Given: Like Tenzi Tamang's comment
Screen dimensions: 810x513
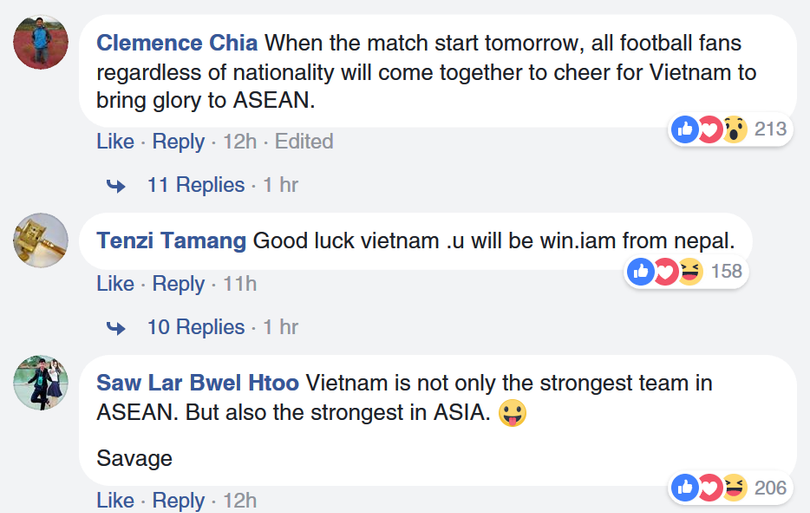Looking at the screenshot, I should tap(115, 284).
